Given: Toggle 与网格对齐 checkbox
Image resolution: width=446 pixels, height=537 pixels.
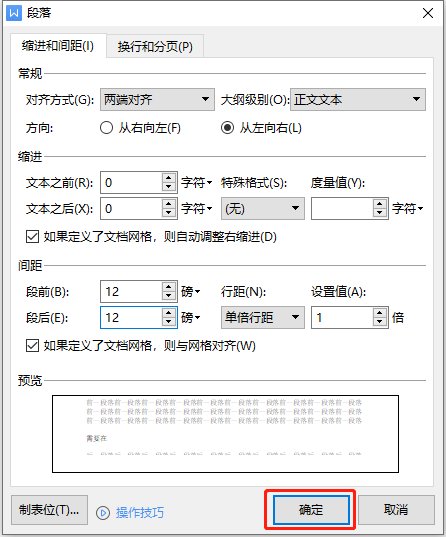Looking at the screenshot, I should tap(32, 346).
